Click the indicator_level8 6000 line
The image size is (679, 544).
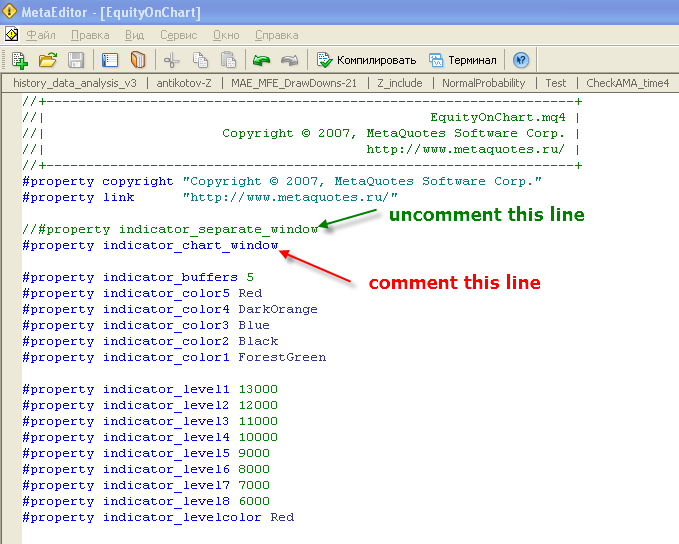[146, 502]
